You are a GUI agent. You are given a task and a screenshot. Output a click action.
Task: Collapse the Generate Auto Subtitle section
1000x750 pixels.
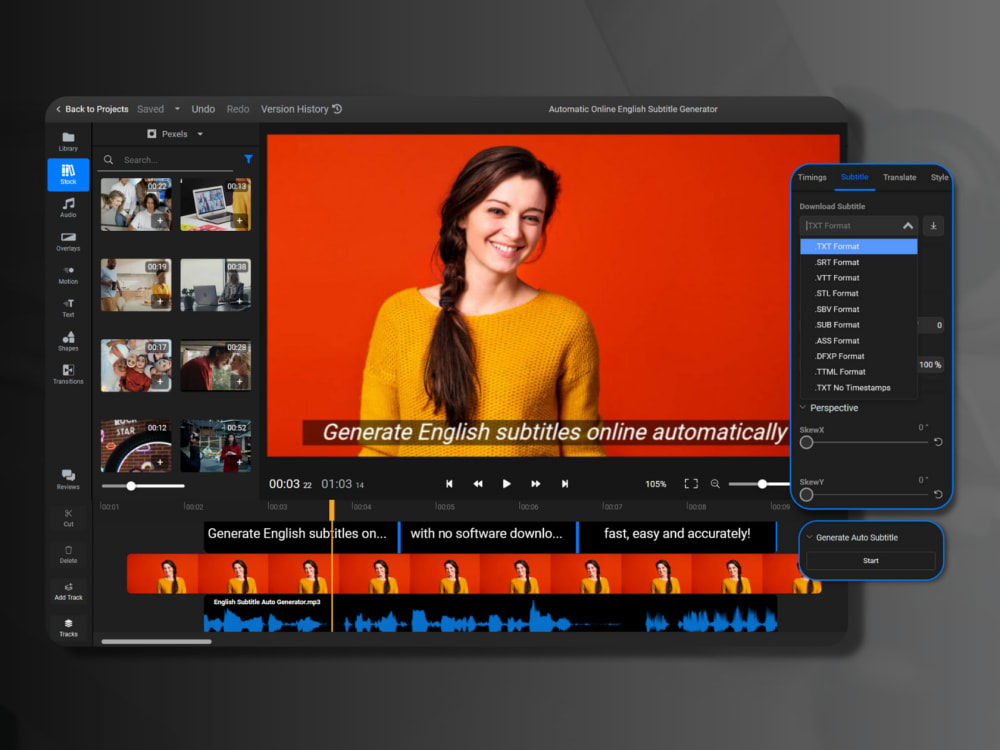click(x=809, y=538)
